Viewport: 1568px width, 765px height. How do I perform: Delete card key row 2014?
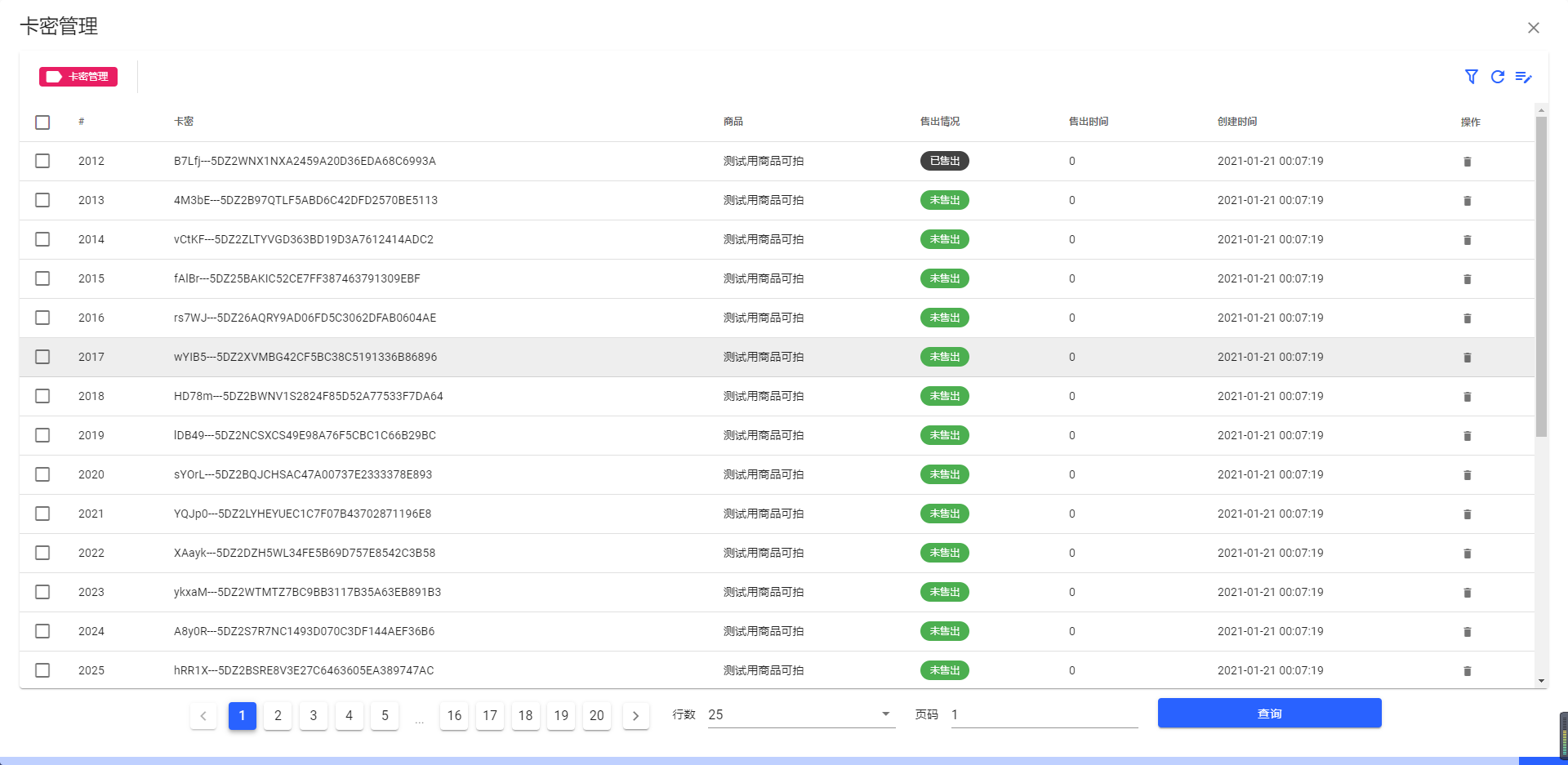(1468, 240)
